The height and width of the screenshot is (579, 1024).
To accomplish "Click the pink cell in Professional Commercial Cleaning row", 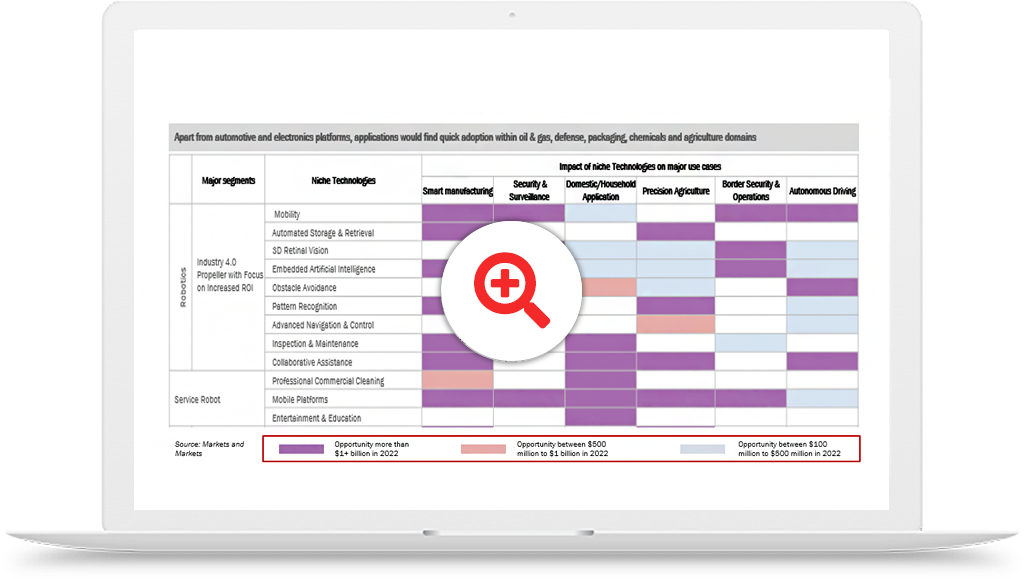I will [x=458, y=381].
